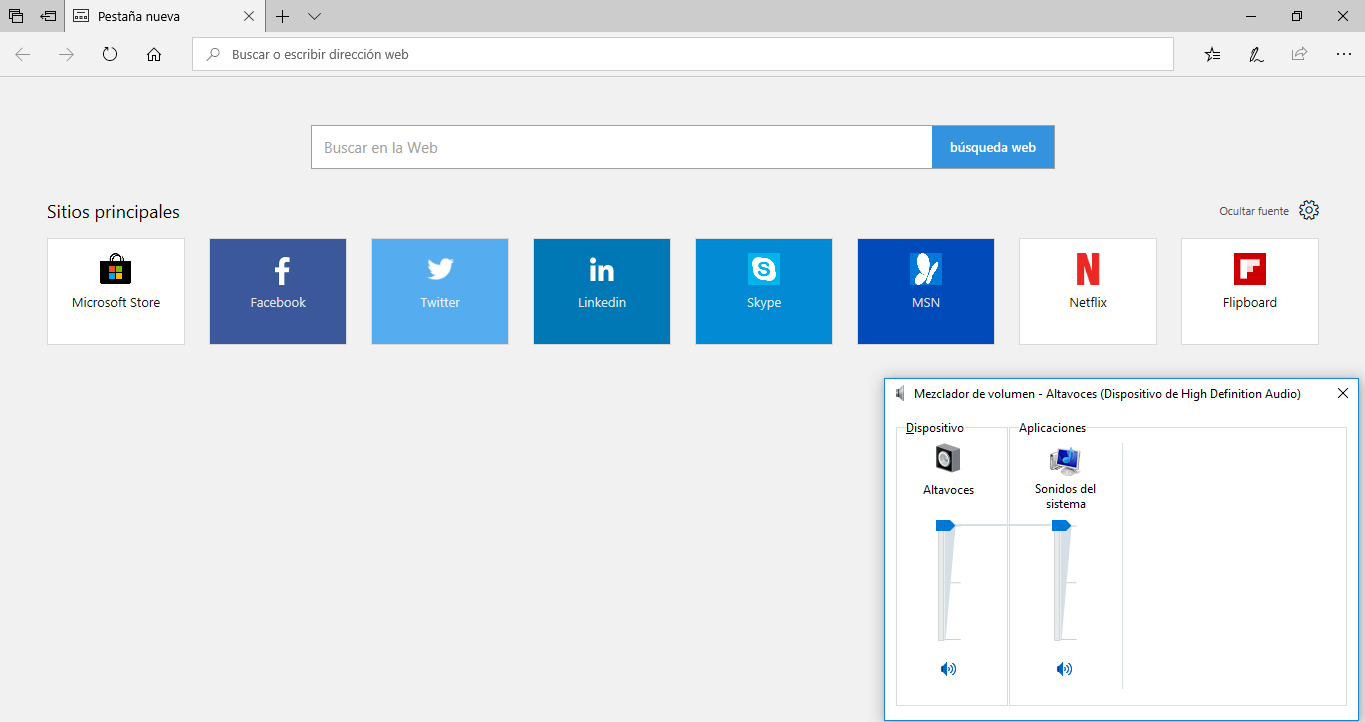The image size is (1365, 722).
Task: Open page settings gear icon
Action: tap(1309, 210)
